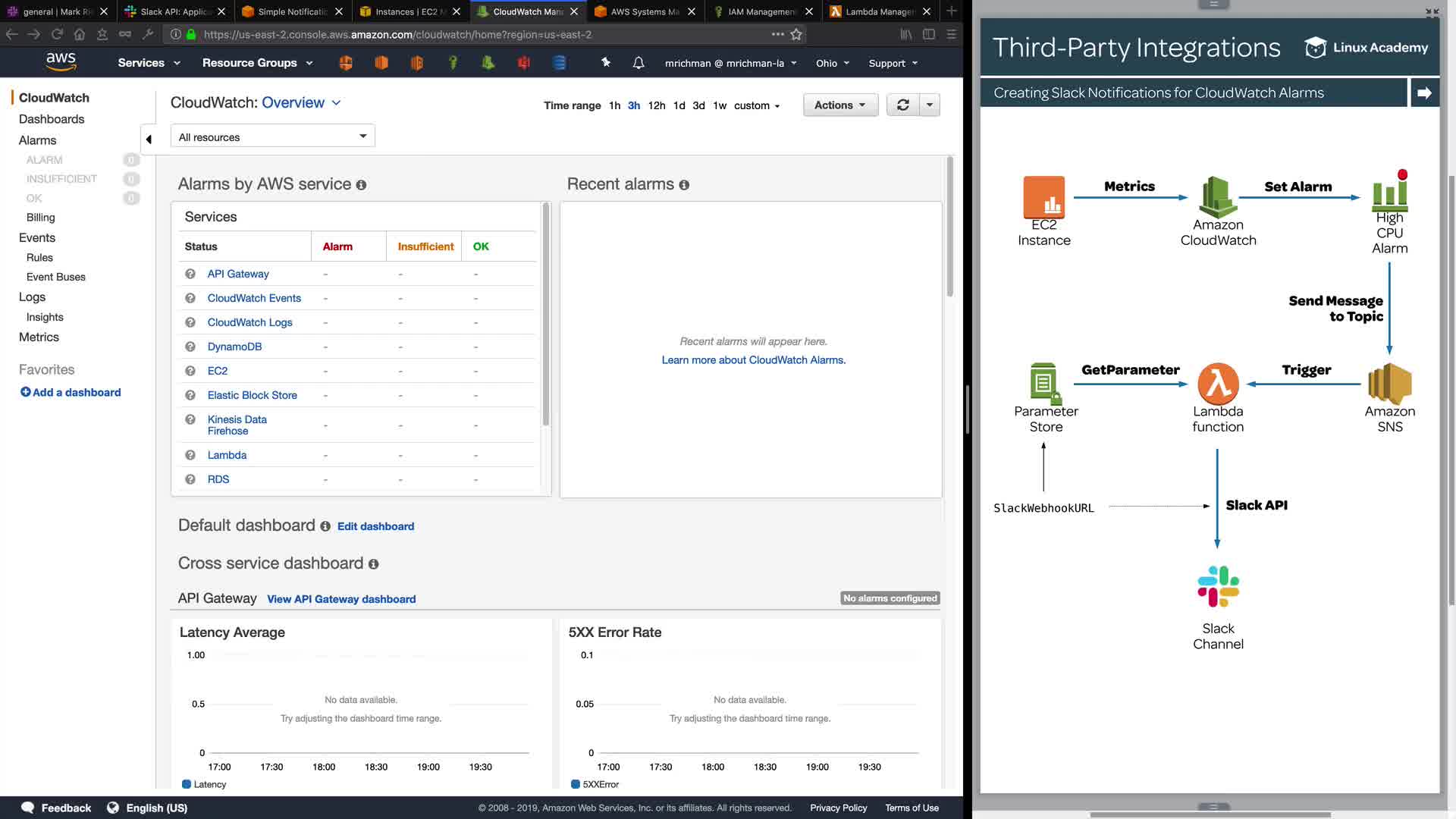Expand the Actions dropdown button
Screen dimensions: 1456x819
839,105
